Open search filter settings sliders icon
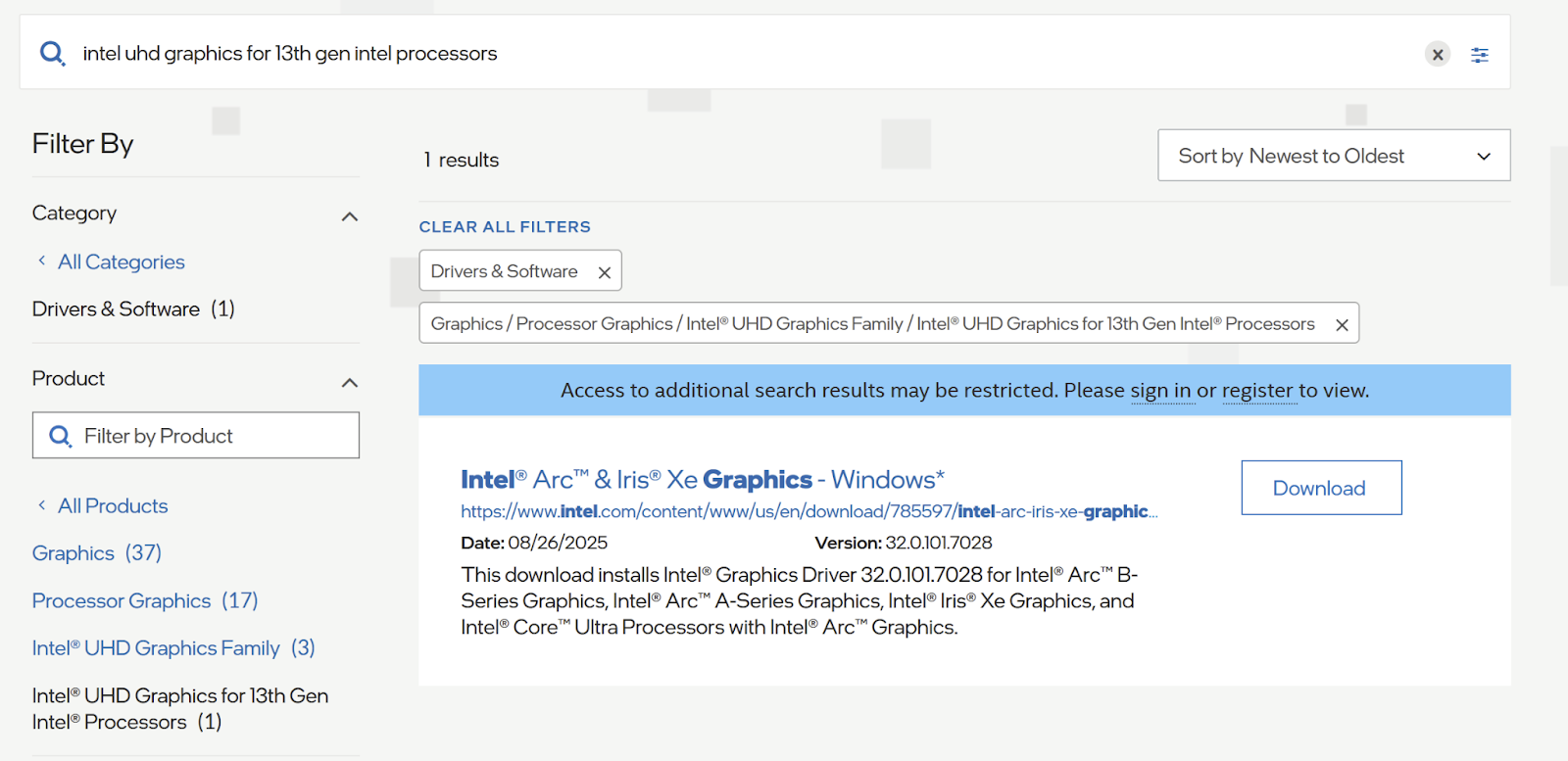Screen dimensions: 1568x761 (x=1479, y=55)
